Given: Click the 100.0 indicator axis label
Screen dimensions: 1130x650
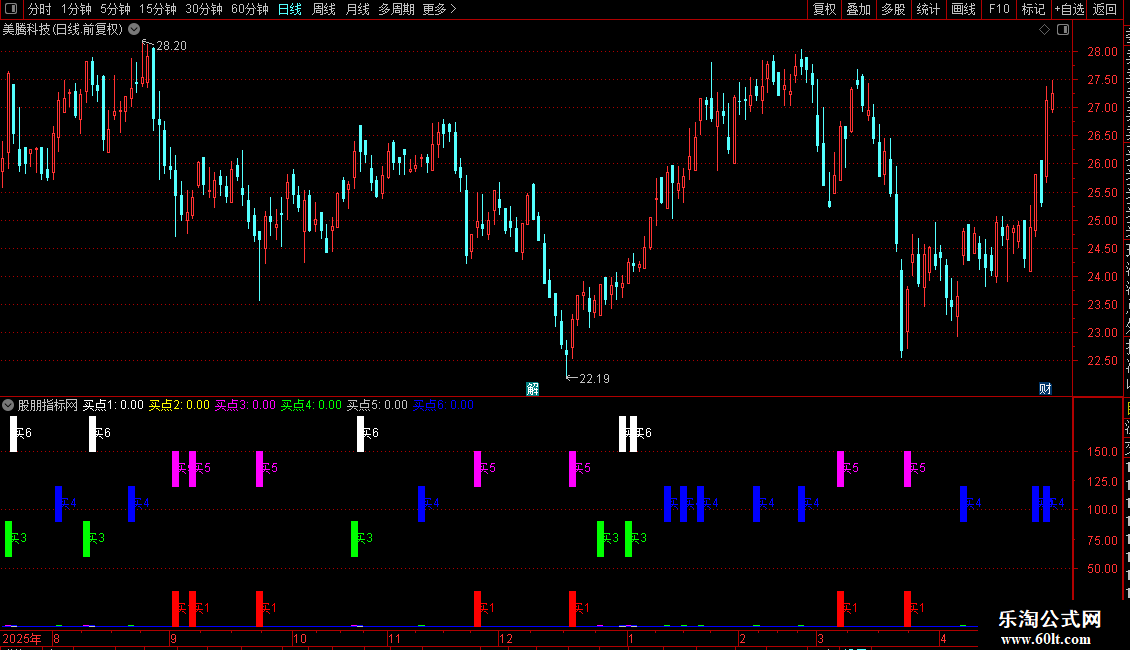Looking at the screenshot, I should pos(1103,509).
